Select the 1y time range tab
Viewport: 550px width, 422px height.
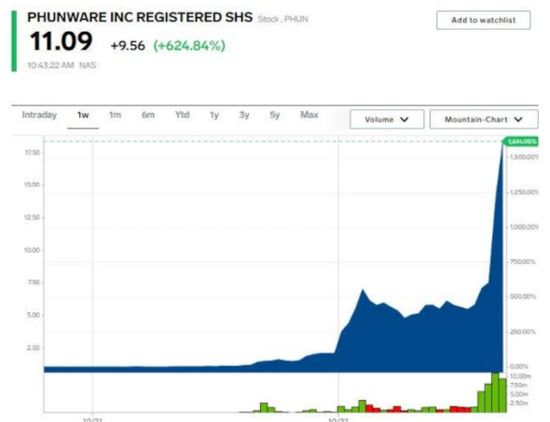(x=214, y=115)
